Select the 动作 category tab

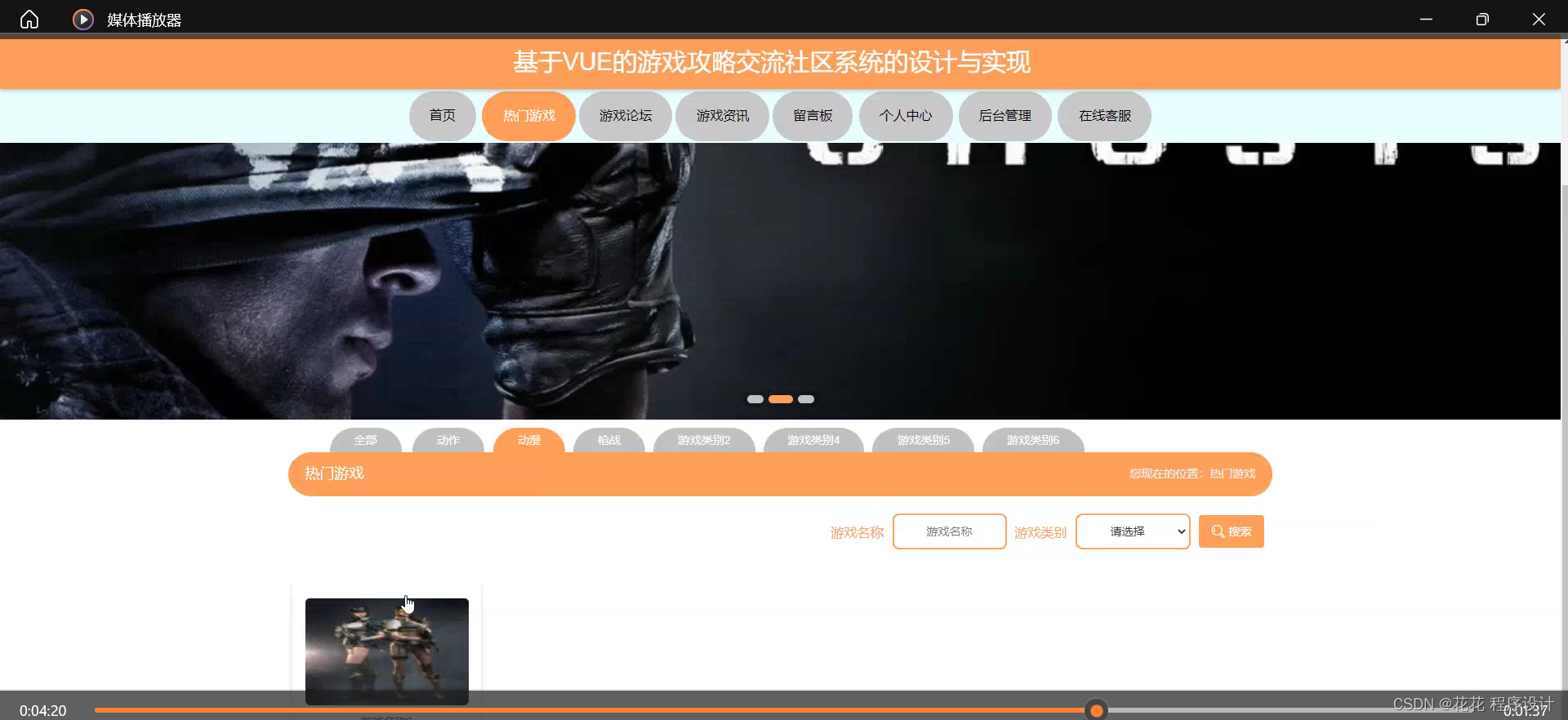point(448,440)
